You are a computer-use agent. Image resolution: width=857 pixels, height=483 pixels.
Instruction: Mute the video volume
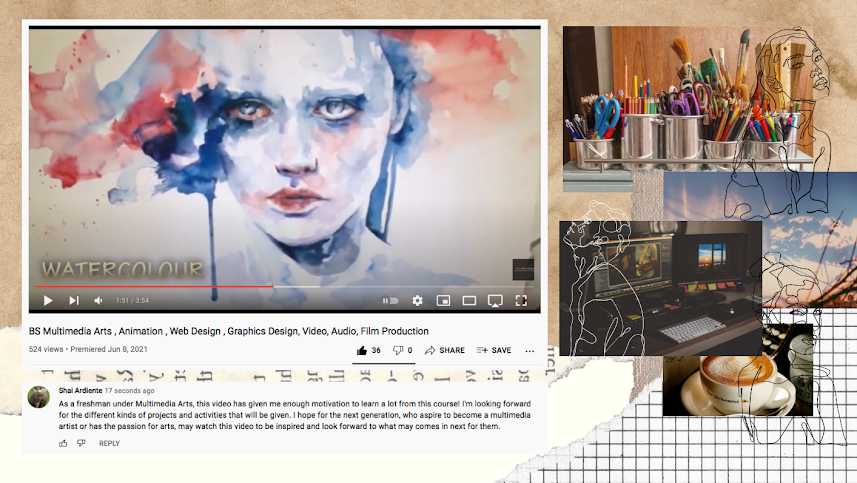[99, 301]
